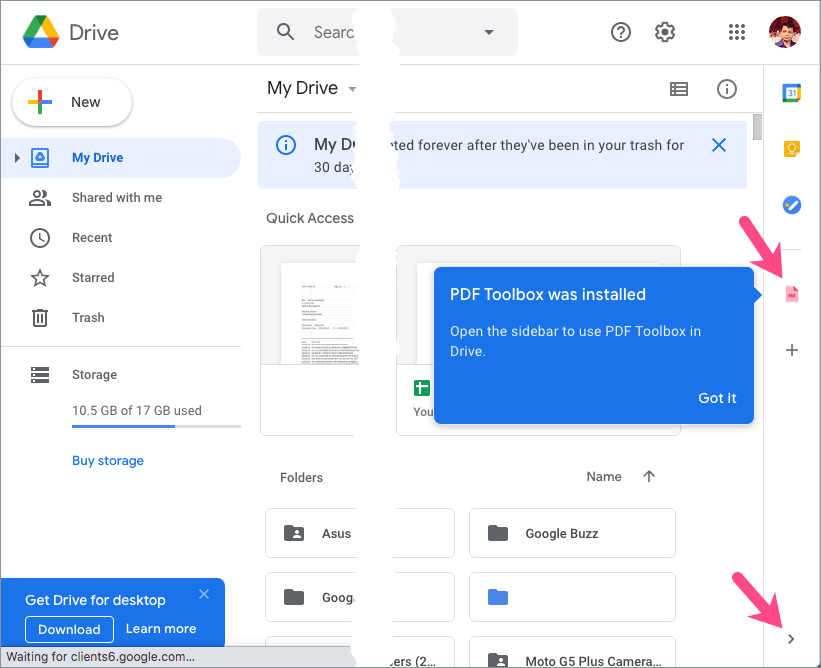Click the Download Drive for desktop button
This screenshot has width=821, height=668.
[x=69, y=629]
